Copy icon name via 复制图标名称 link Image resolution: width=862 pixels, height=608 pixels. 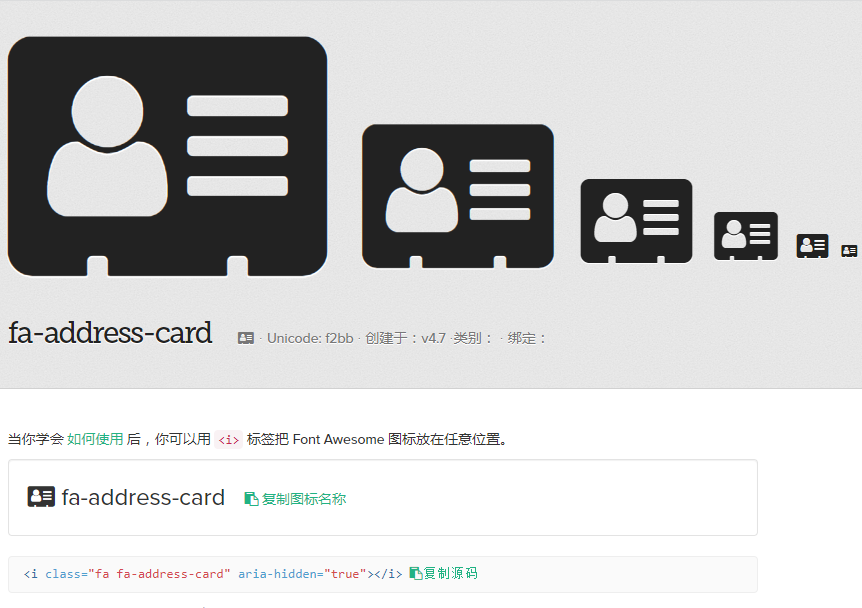click(x=303, y=498)
